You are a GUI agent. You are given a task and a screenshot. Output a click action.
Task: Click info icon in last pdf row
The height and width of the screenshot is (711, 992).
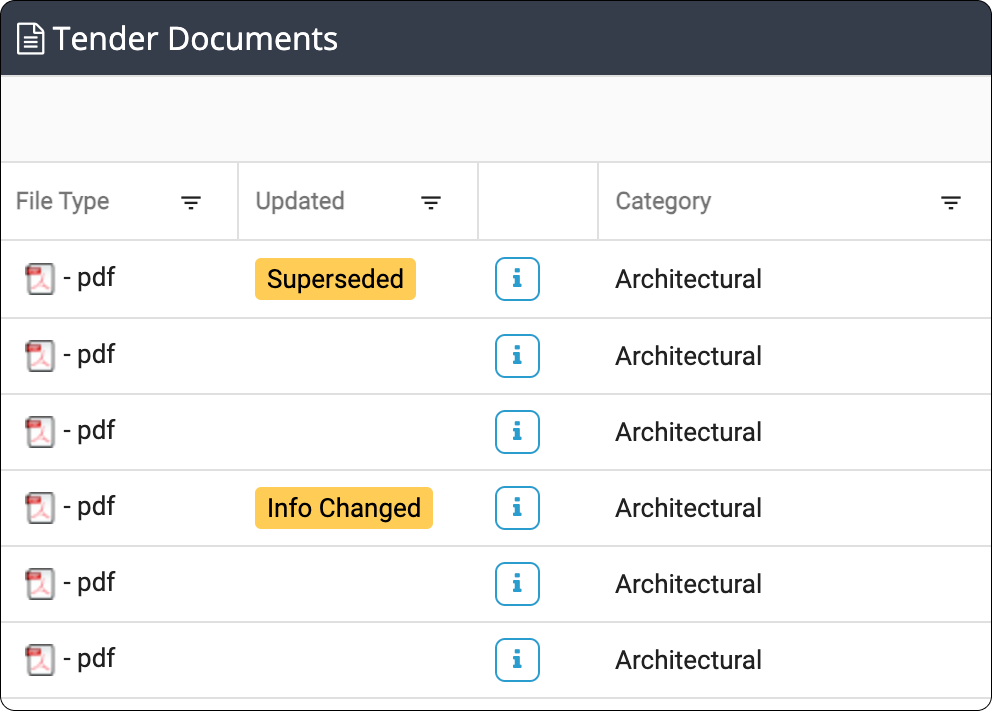pyautogui.click(x=517, y=660)
